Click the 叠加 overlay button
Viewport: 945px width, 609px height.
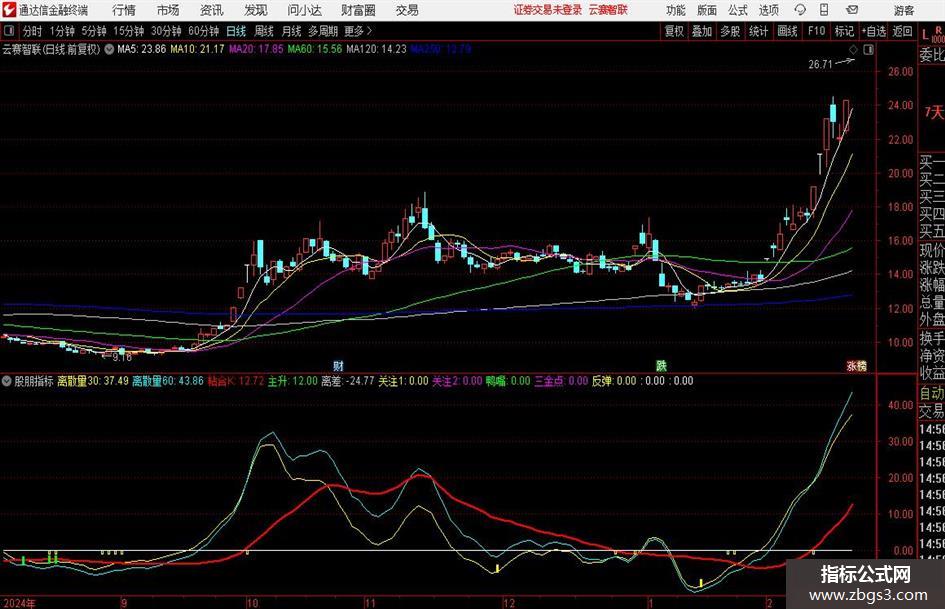[702, 31]
